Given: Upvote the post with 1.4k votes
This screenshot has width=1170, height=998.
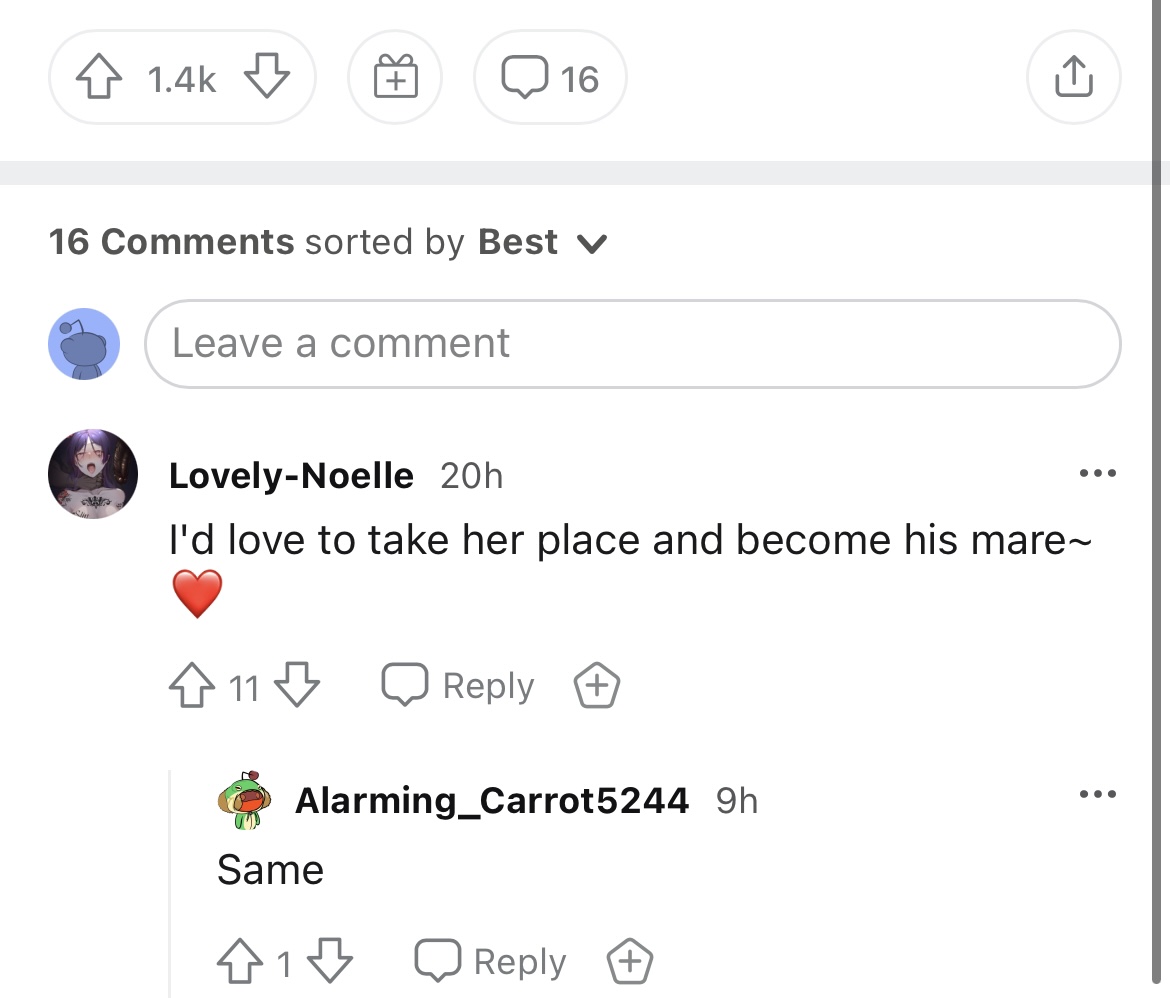Looking at the screenshot, I should click(x=99, y=77).
